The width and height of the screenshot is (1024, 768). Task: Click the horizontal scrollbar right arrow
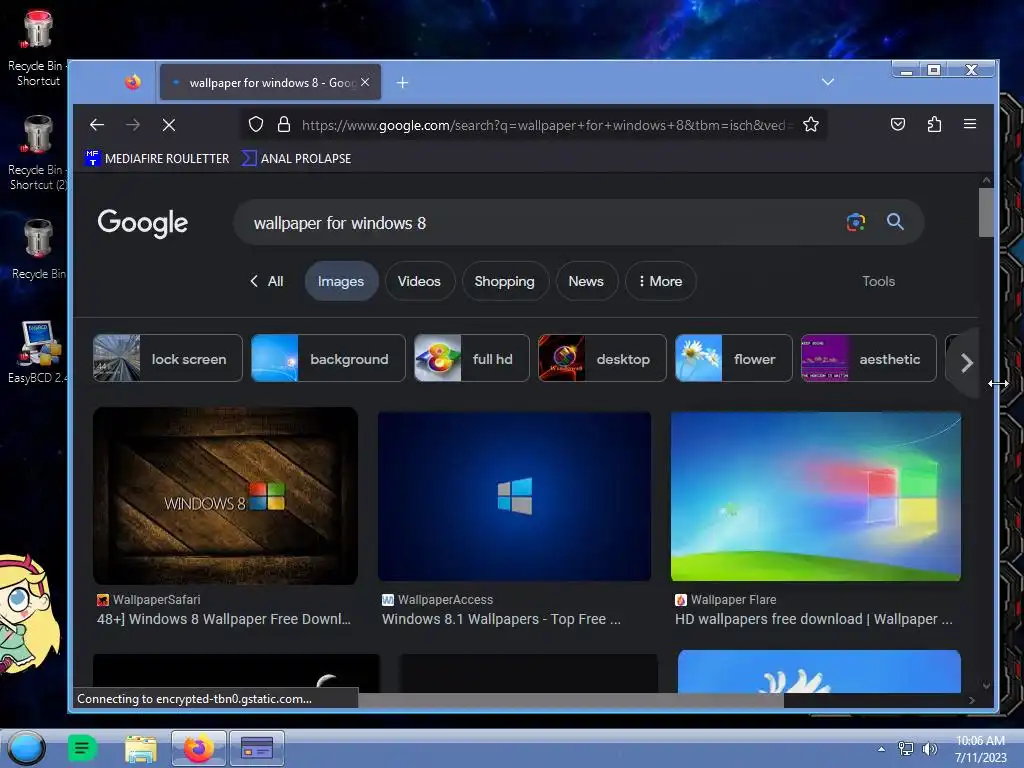[972, 700]
